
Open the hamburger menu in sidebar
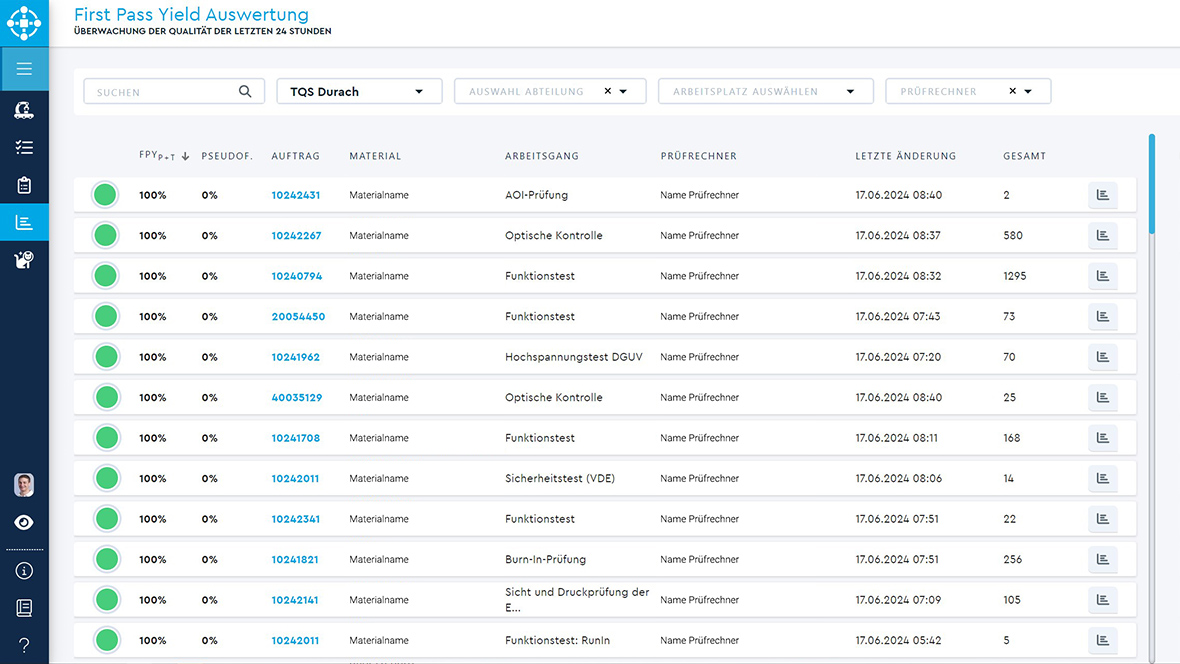coord(24,69)
